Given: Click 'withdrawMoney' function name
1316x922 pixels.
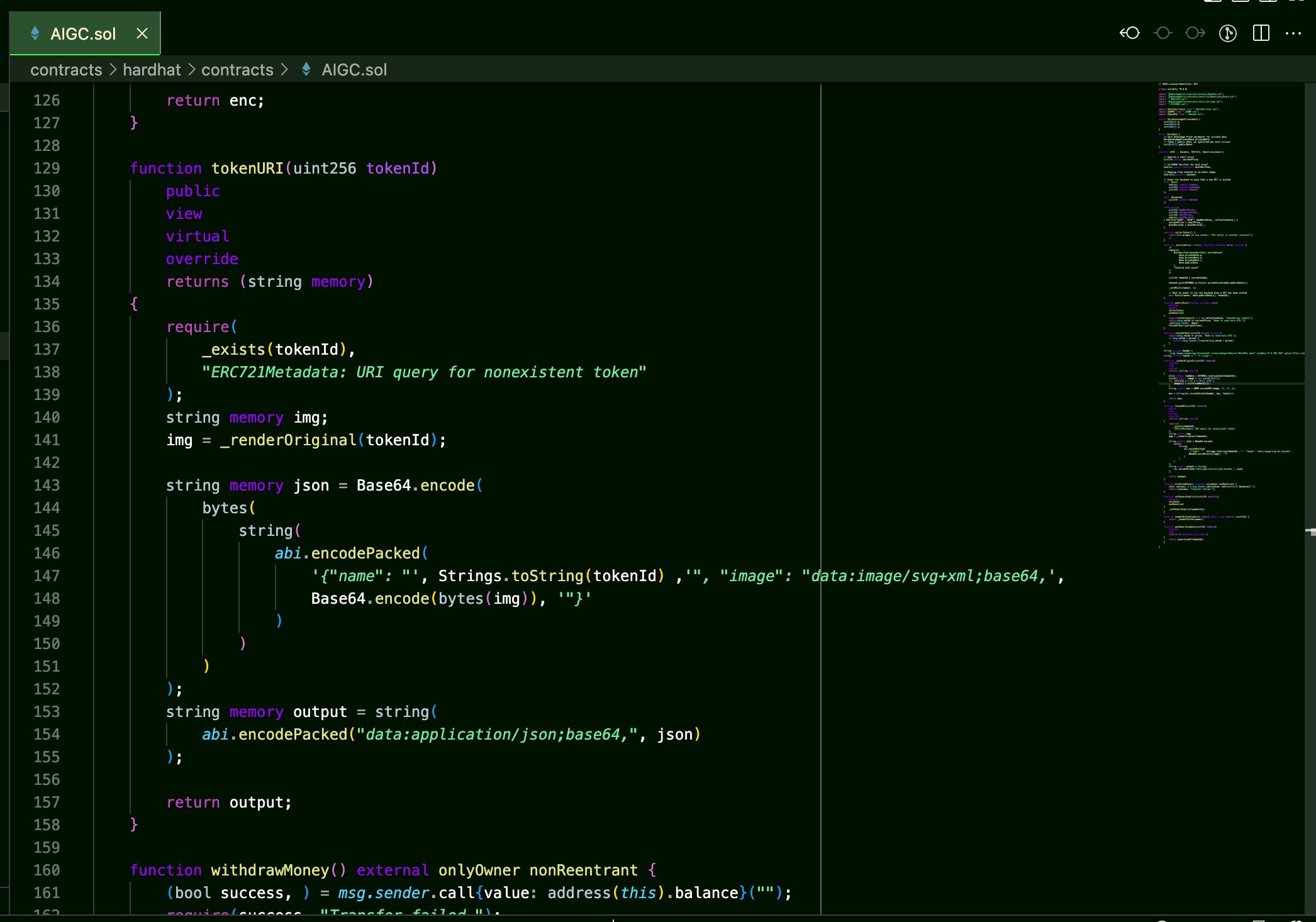Looking at the screenshot, I should tap(270, 870).
